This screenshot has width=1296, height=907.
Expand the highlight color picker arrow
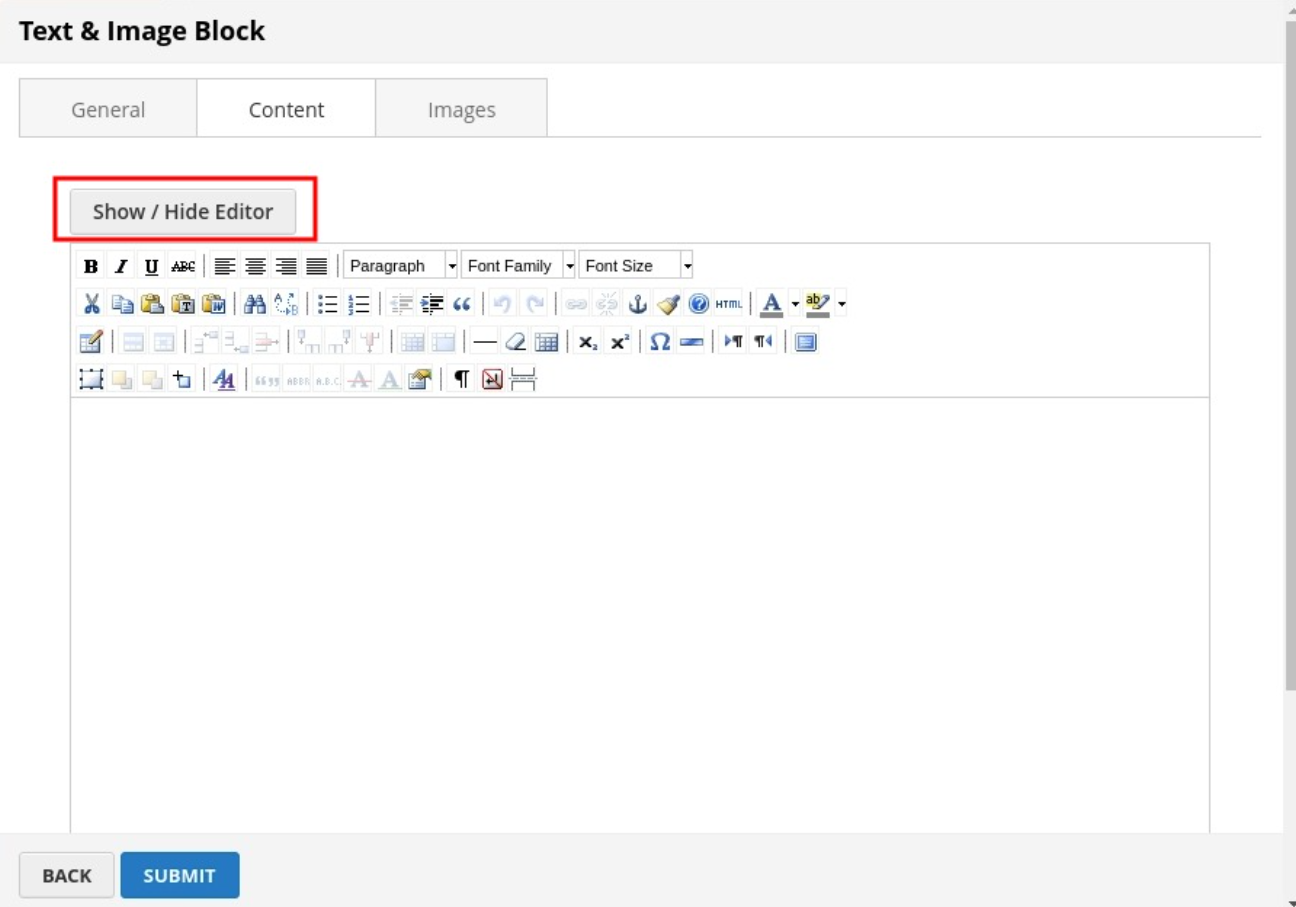842,304
